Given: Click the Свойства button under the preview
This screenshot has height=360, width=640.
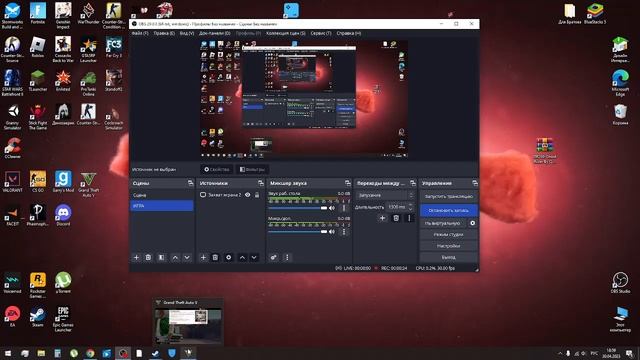Looking at the screenshot, I should pos(217,169).
